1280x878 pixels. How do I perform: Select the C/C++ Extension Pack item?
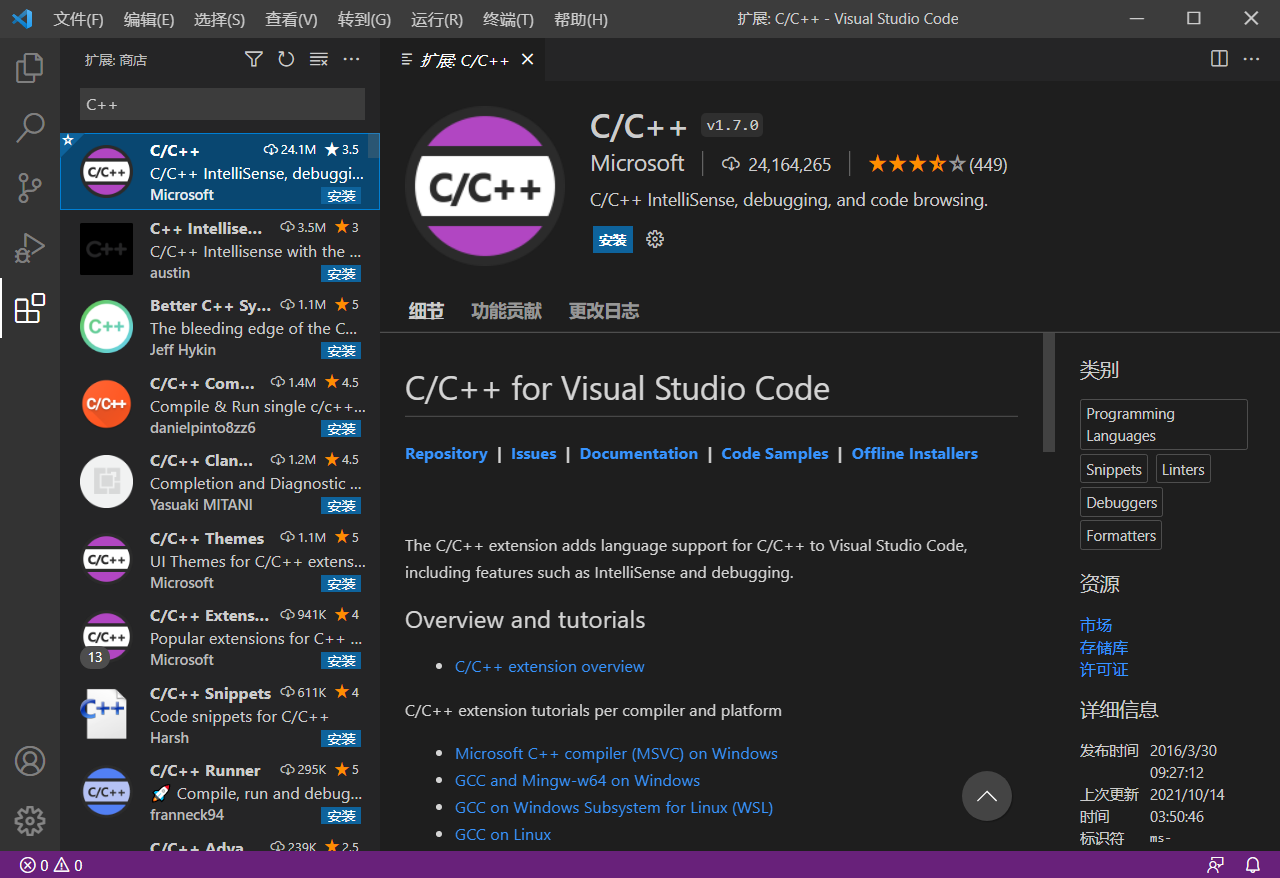[x=220, y=637]
